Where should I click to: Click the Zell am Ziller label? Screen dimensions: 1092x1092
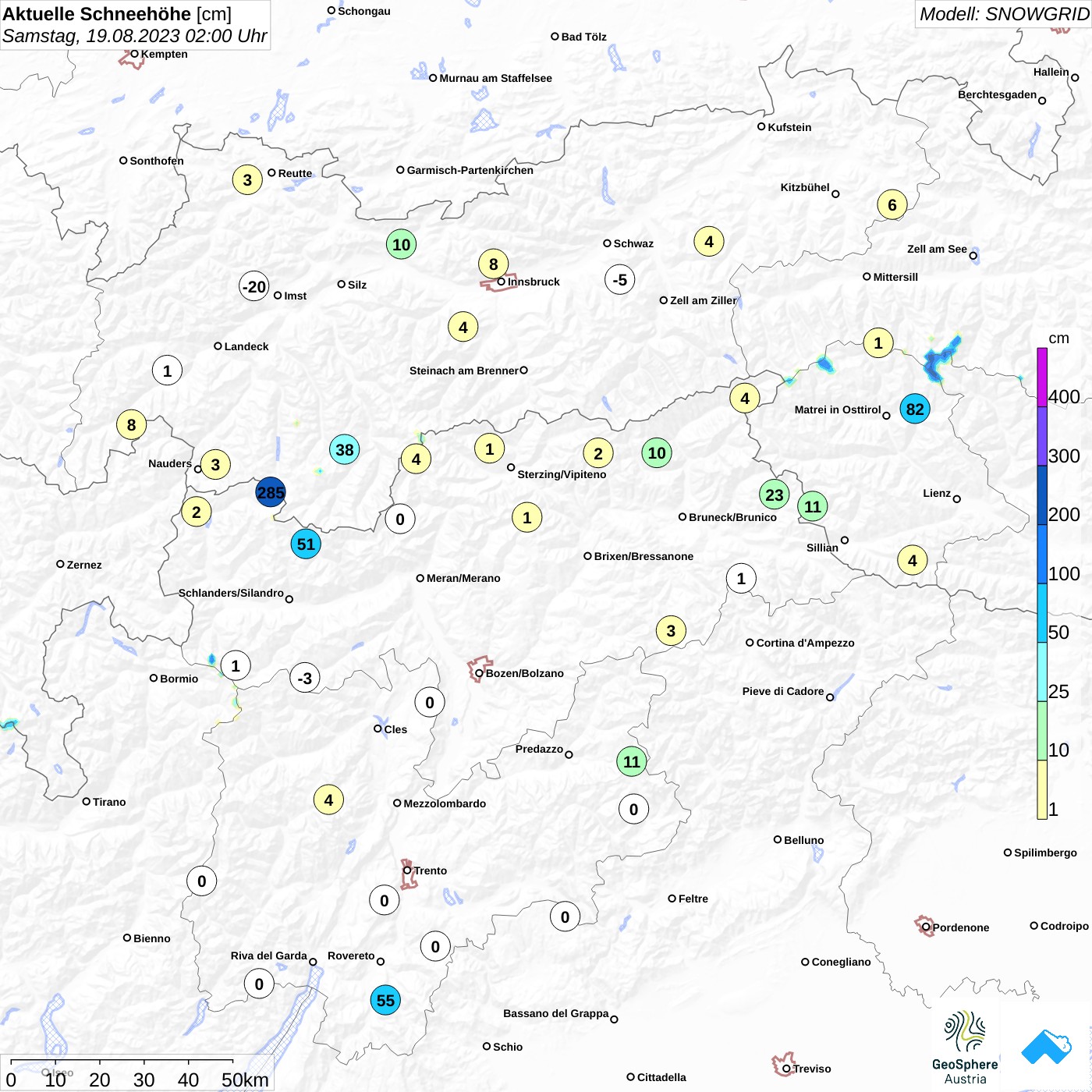point(703,300)
